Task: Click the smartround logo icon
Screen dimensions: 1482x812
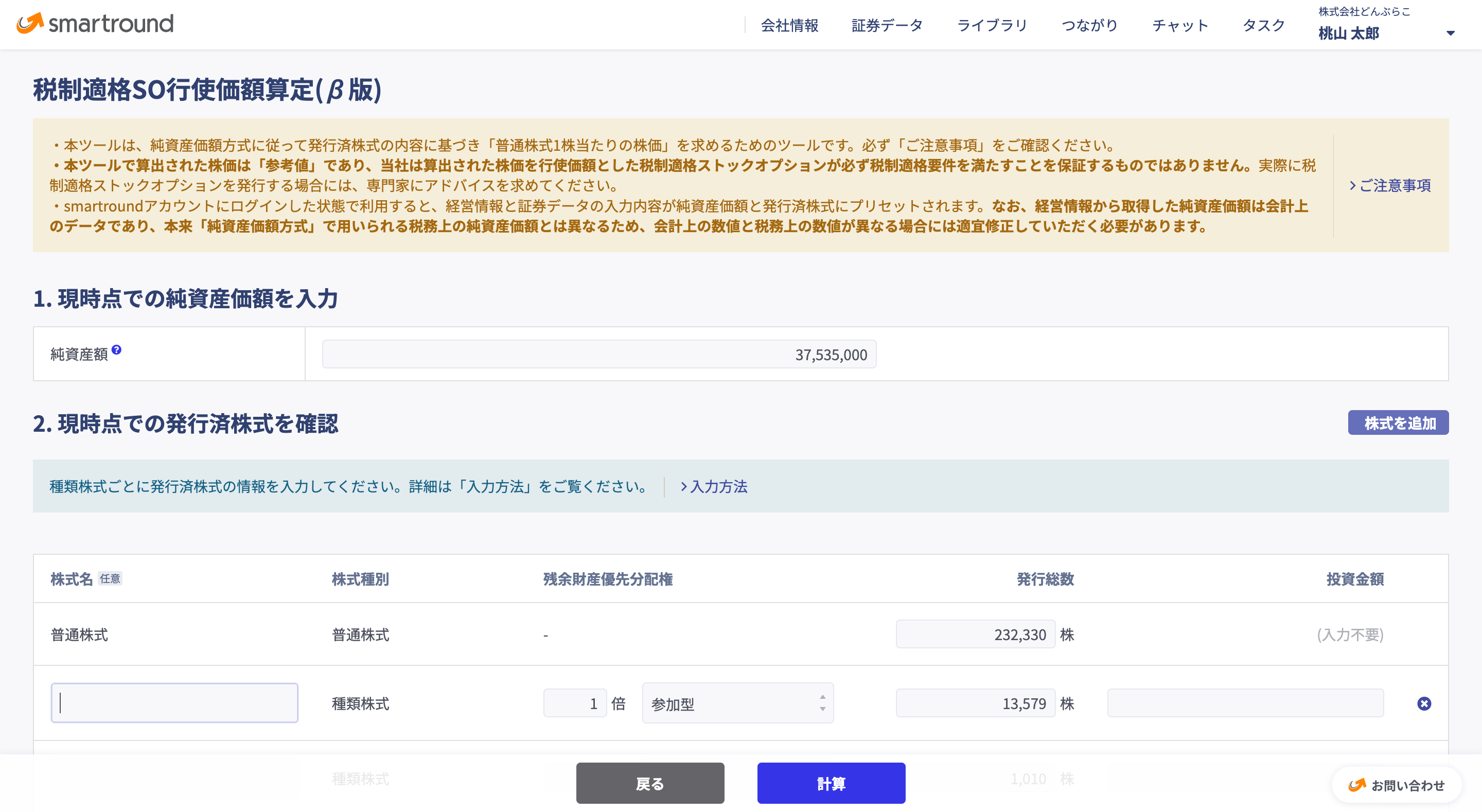Action: pos(30,23)
